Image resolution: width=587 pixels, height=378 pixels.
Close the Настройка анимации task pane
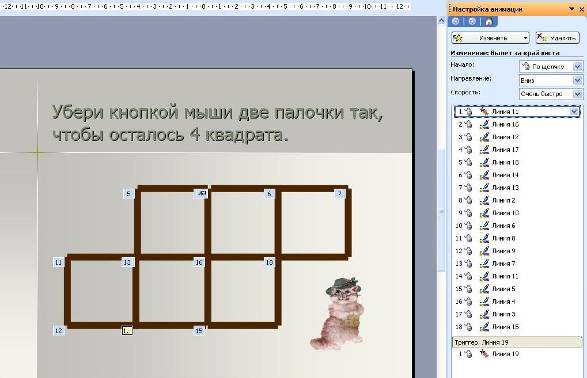tap(581, 9)
